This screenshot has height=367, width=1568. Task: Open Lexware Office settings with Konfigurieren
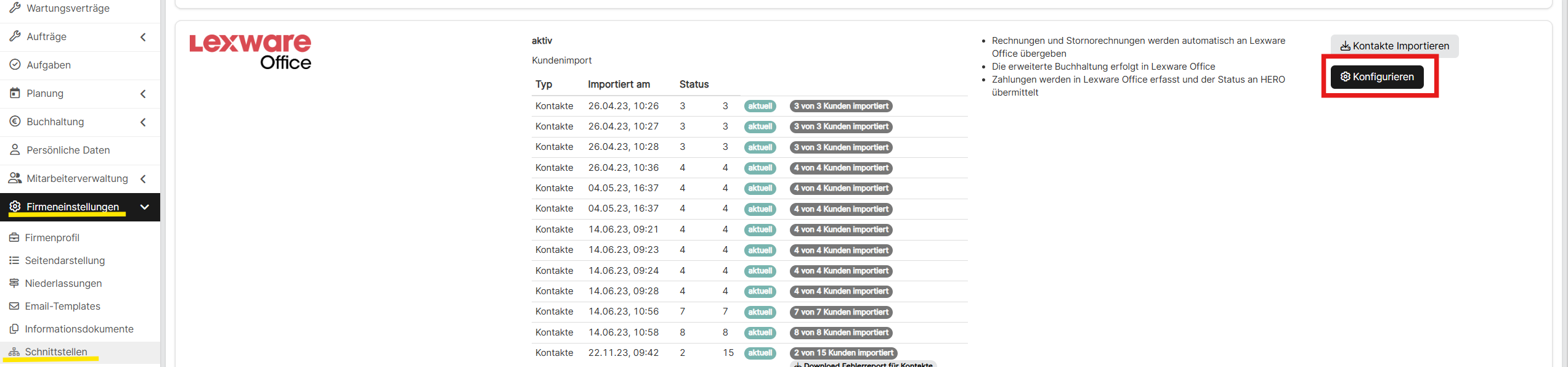1377,77
